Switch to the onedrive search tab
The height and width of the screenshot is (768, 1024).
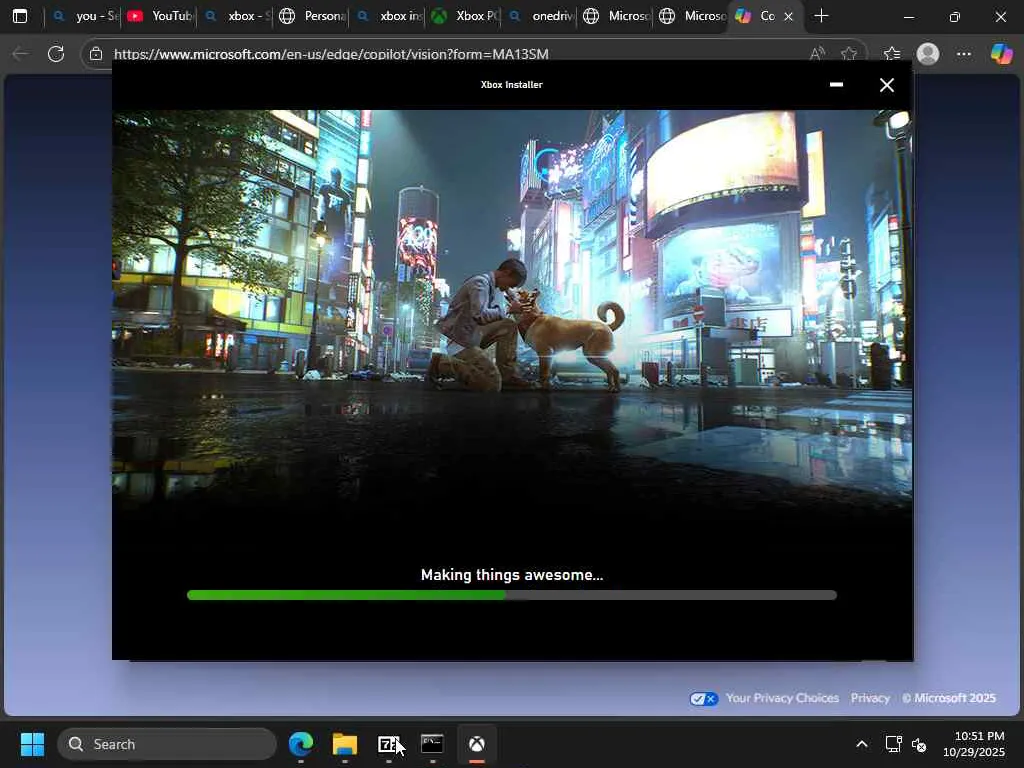pos(540,16)
